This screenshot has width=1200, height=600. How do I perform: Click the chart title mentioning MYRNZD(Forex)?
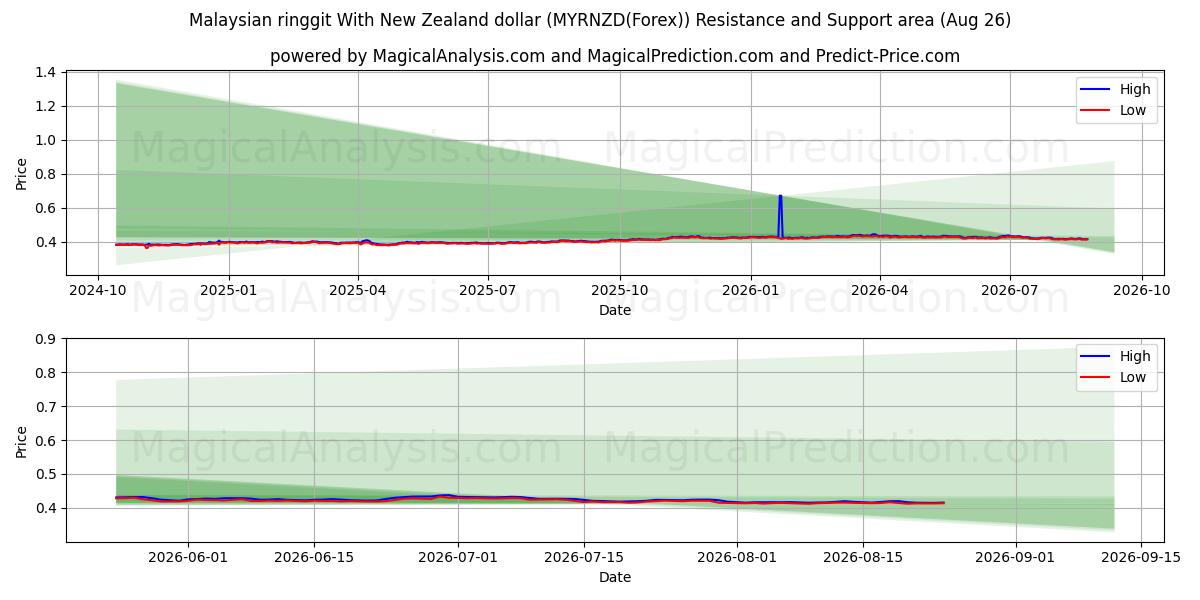point(600,20)
